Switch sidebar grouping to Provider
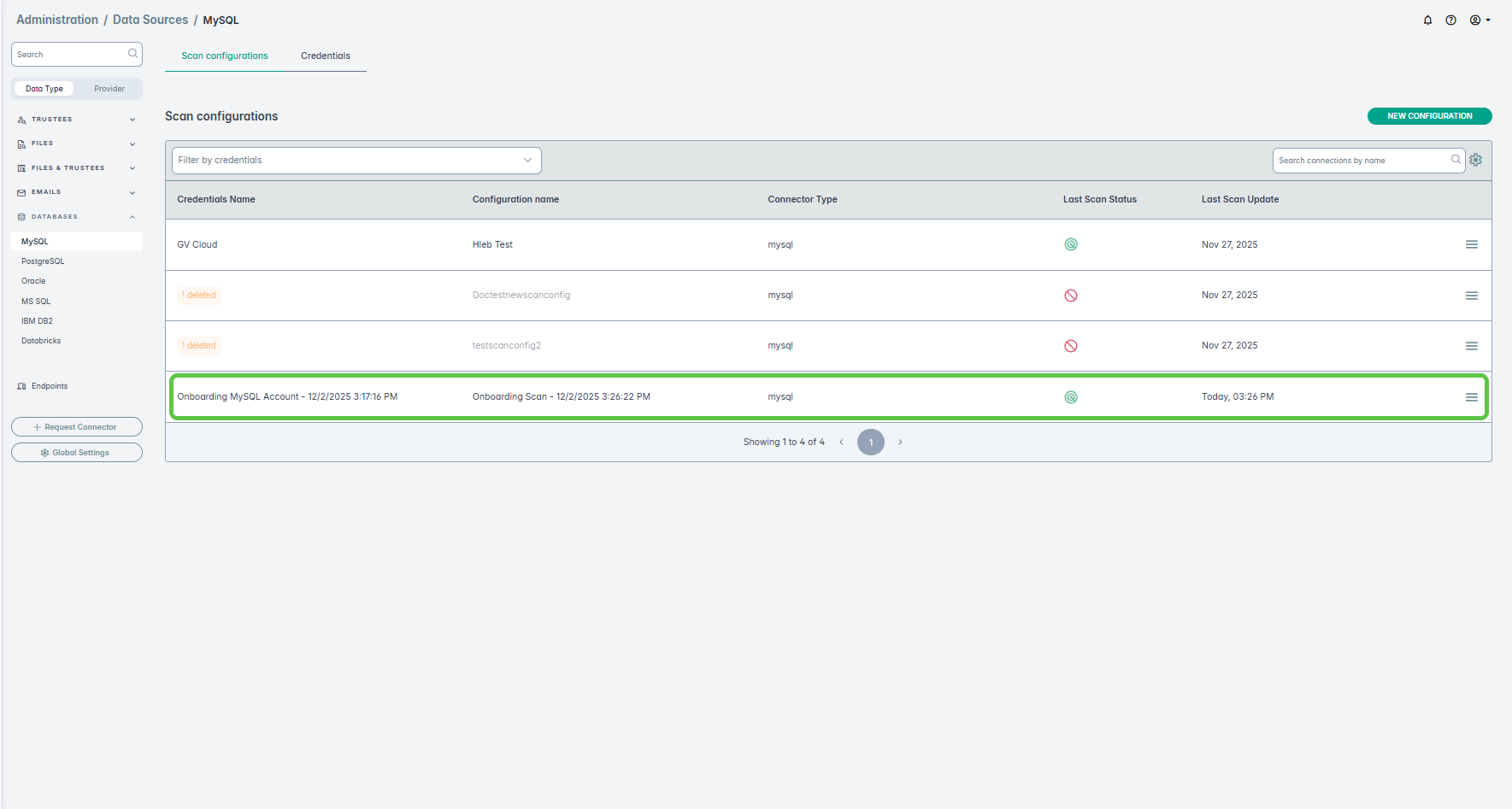Image resolution: width=1512 pixels, height=809 pixels. point(109,89)
